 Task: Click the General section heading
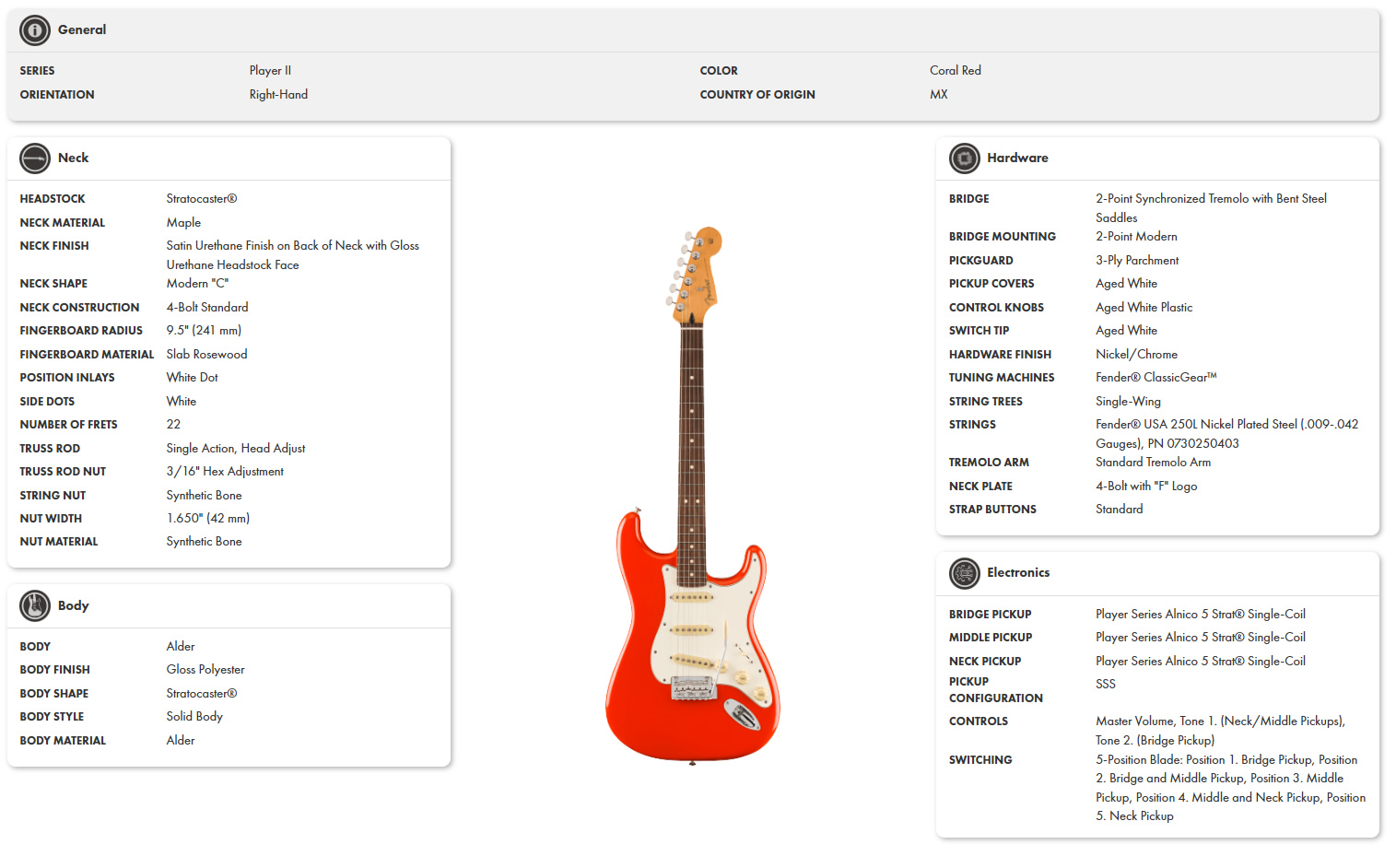pos(82,29)
